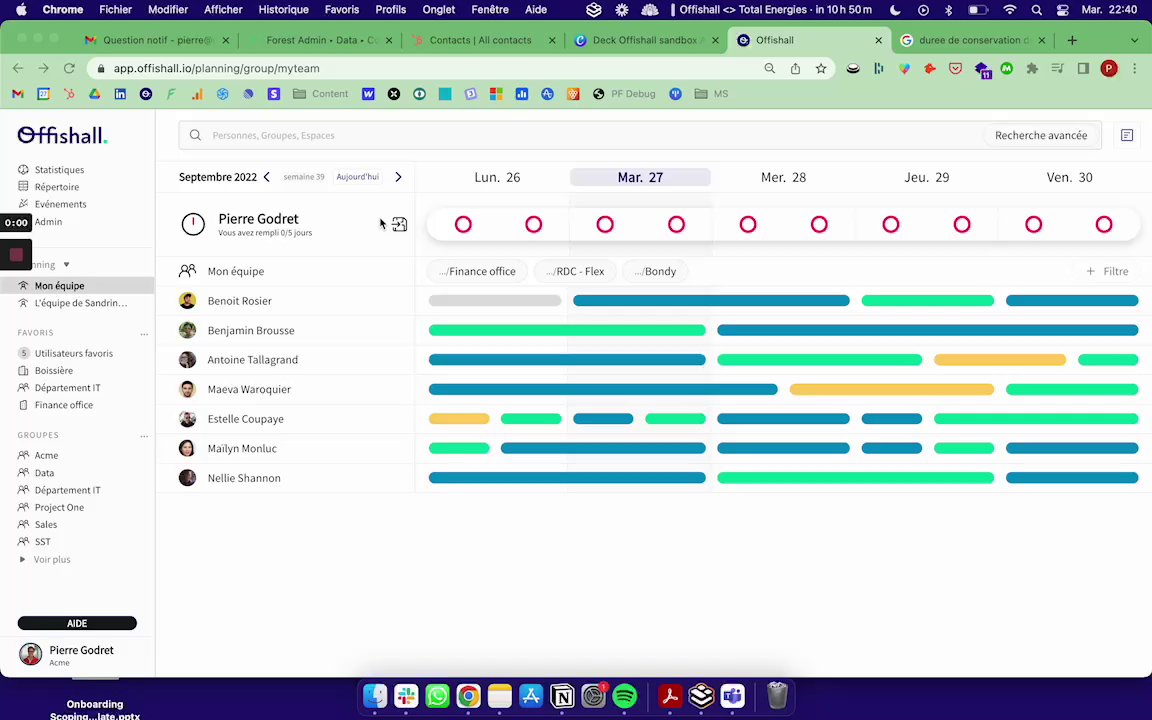Click Nellie Shannon's green midweek bar
This screenshot has width=1152, height=720.
click(855, 478)
